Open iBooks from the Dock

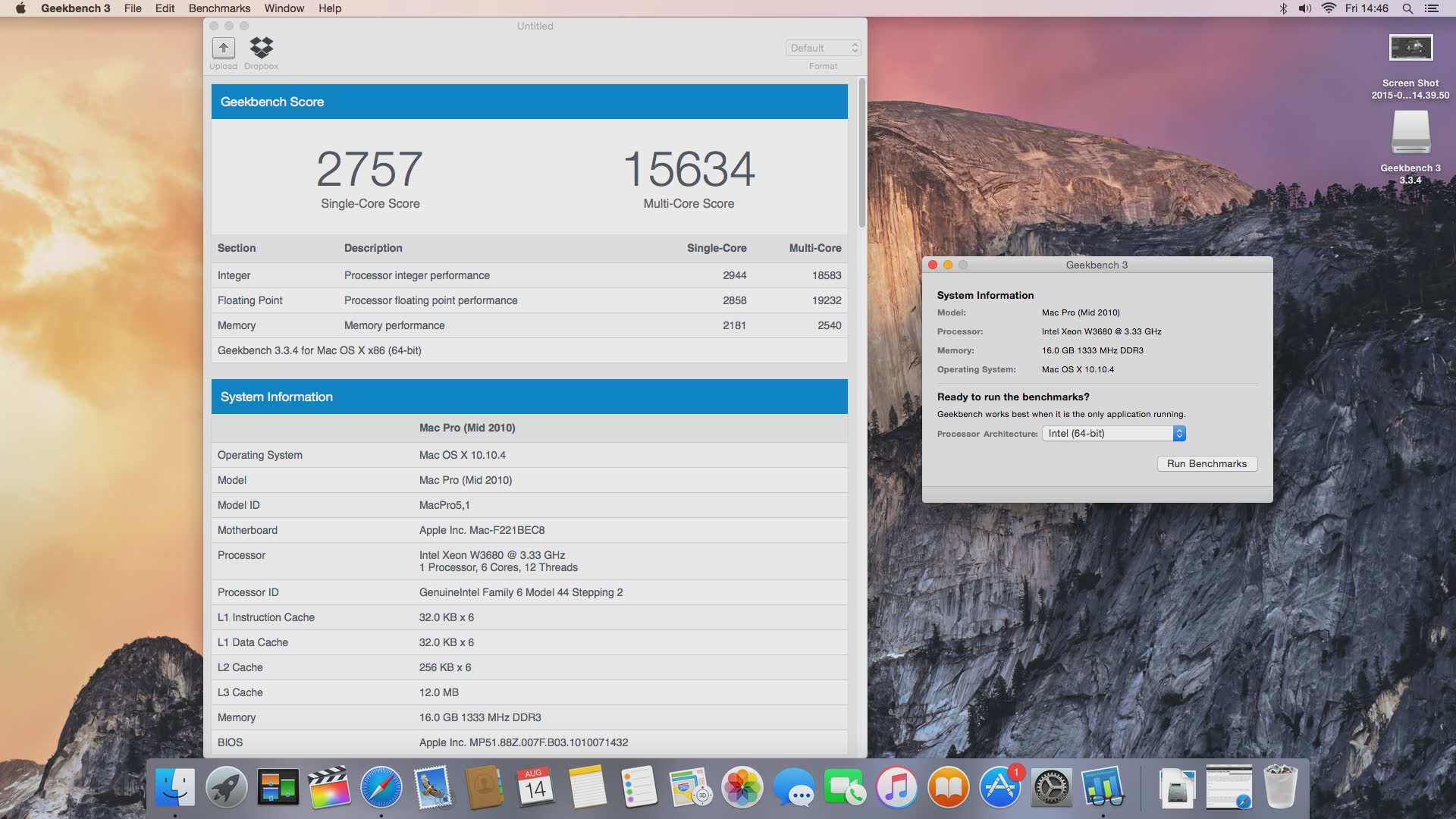(x=948, y=787)
